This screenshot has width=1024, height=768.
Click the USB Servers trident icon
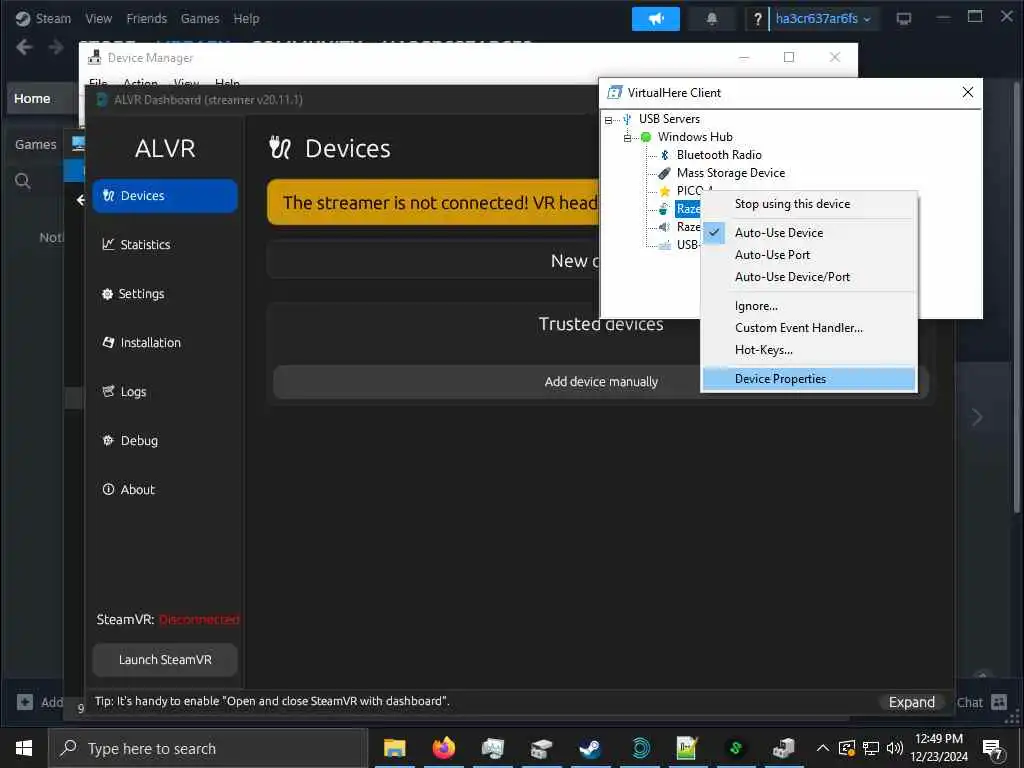[627, 119]
